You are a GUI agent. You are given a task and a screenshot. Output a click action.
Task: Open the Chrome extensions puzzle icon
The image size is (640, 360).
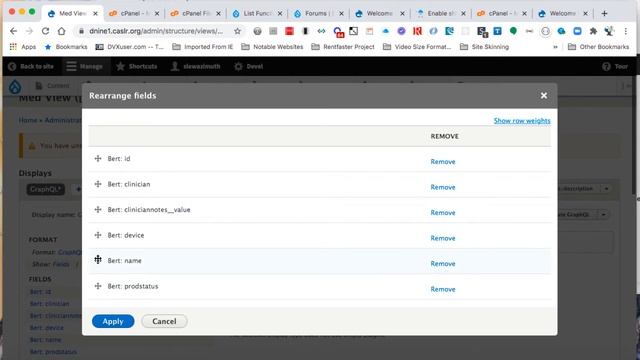pos(593,31)
